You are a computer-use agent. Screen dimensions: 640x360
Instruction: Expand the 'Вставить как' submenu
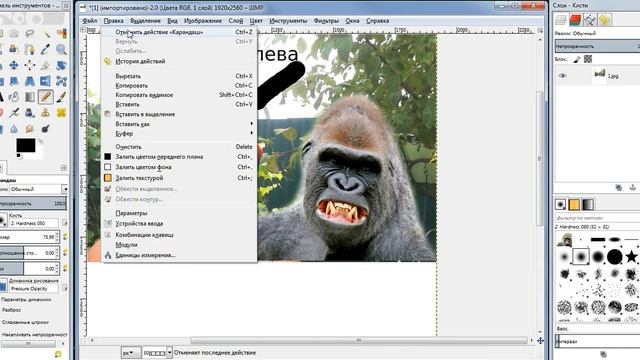click(180, 124)
